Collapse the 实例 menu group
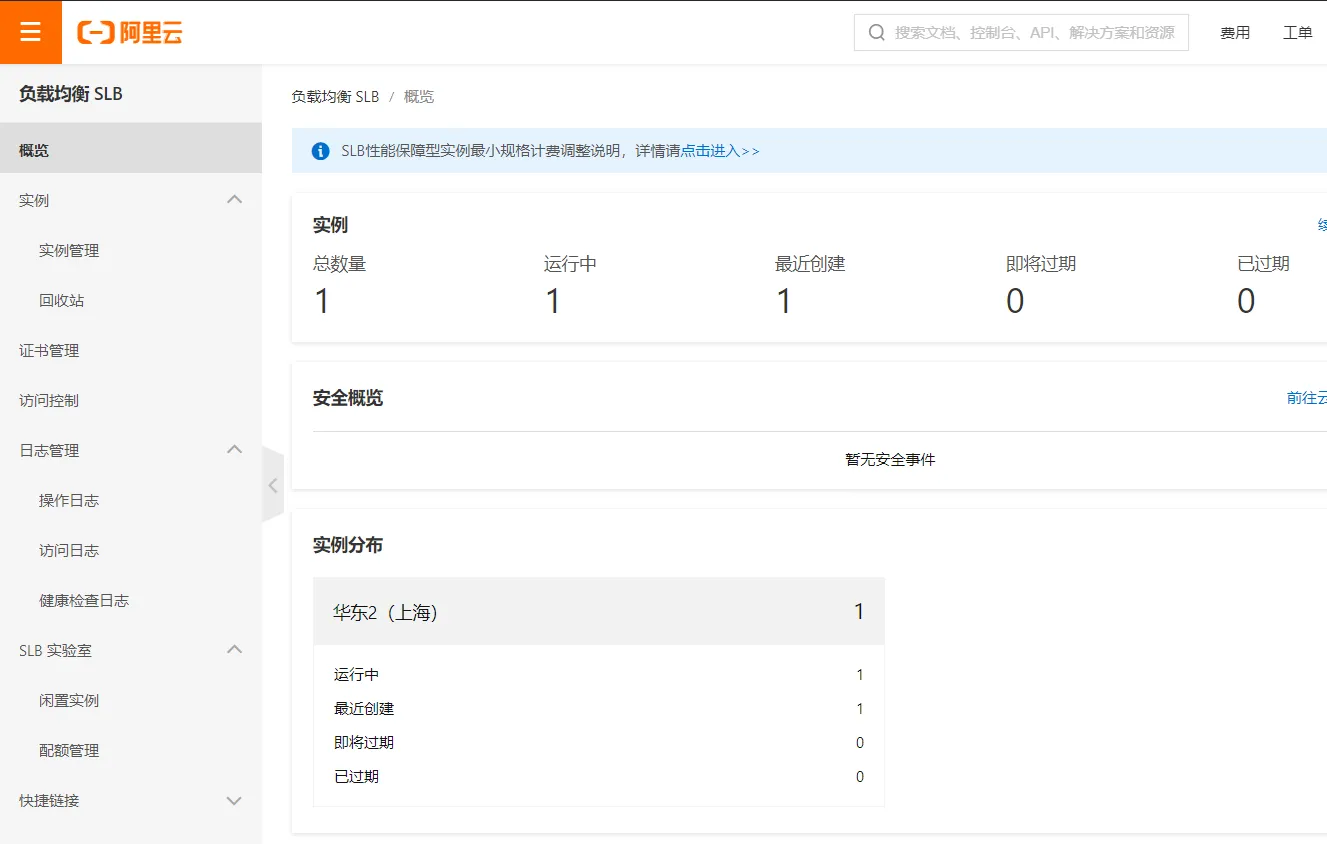 (235, 200)
